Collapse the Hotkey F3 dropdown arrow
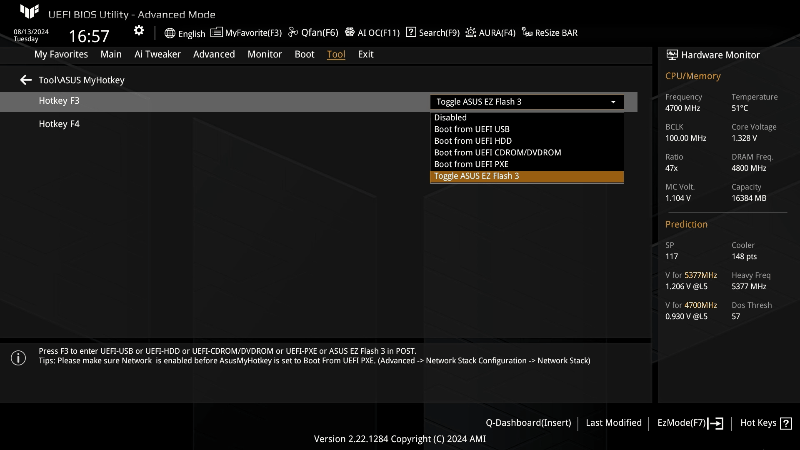 pos(613,102)
